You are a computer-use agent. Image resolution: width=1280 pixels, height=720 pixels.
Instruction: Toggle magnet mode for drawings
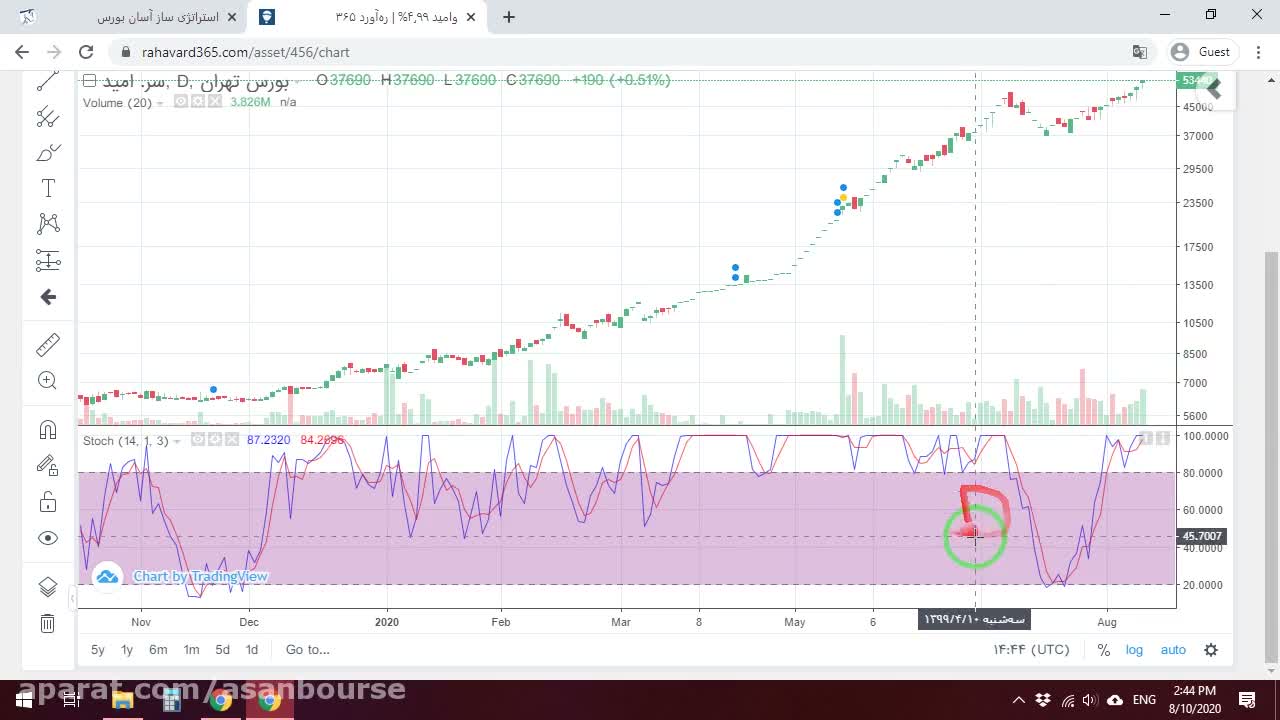click(x=47, y=430)
